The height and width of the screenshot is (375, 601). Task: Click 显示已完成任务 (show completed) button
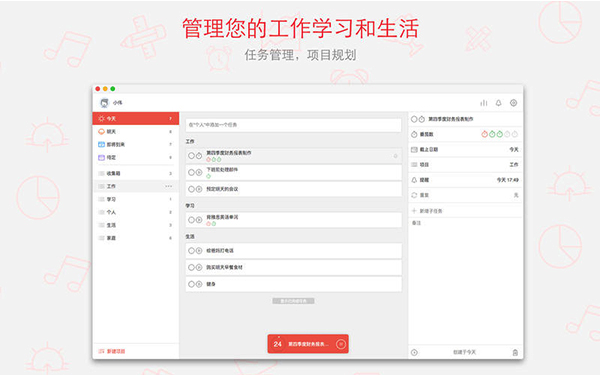294,301
